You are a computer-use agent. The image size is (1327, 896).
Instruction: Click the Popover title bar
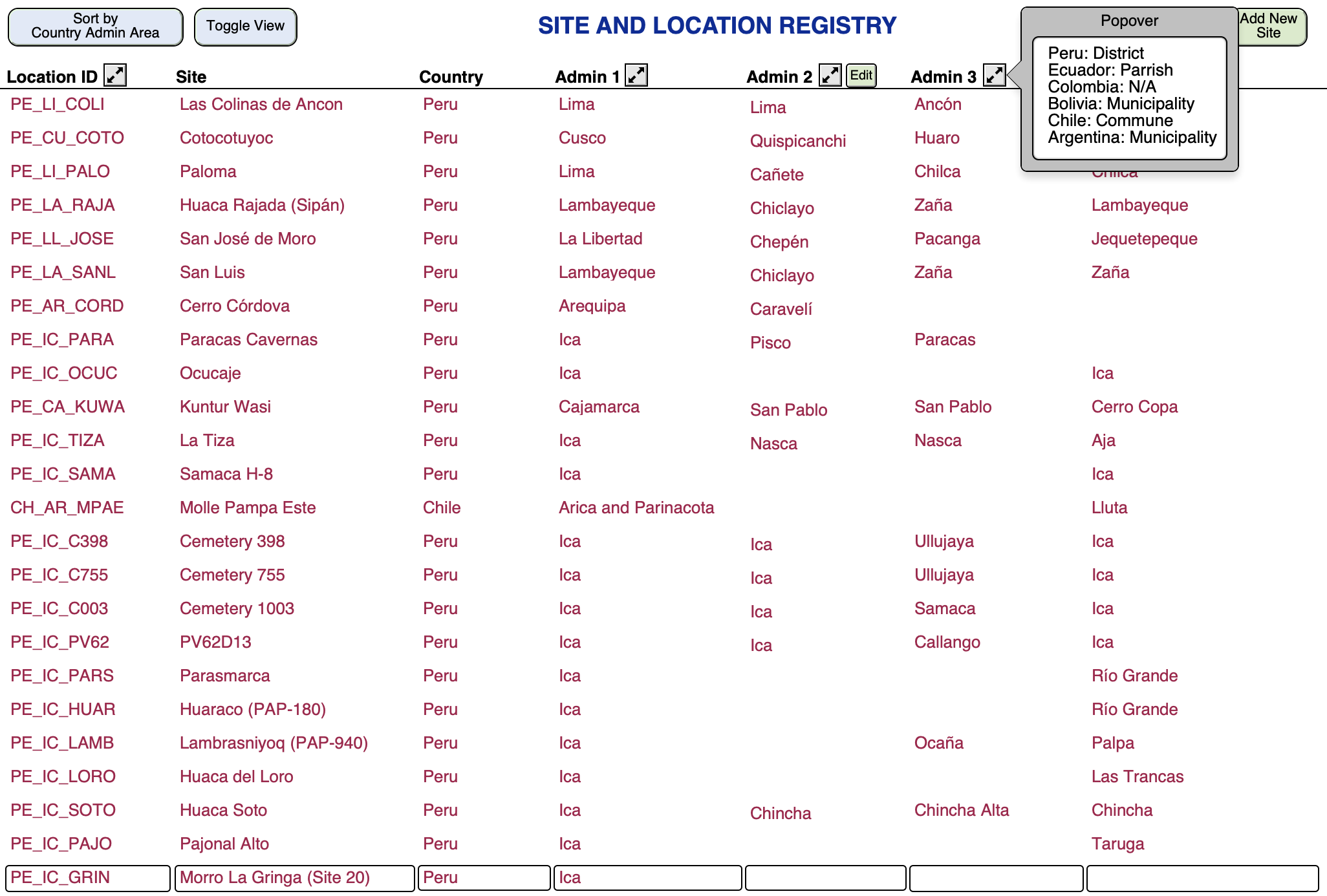coord(1129,21)
